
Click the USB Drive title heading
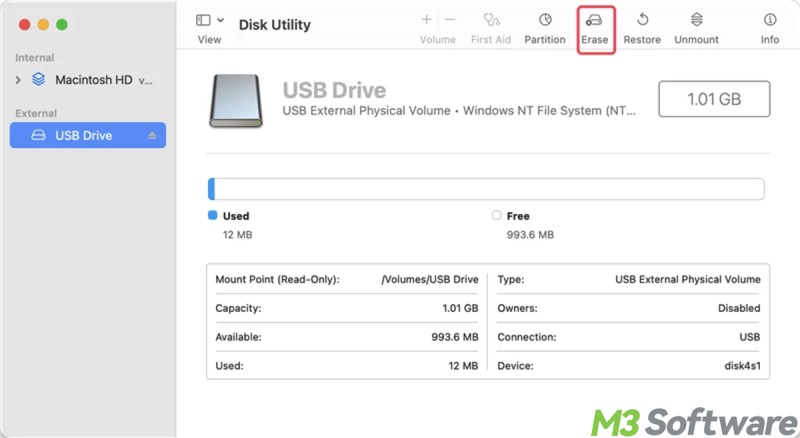click(x=334, y=90)
